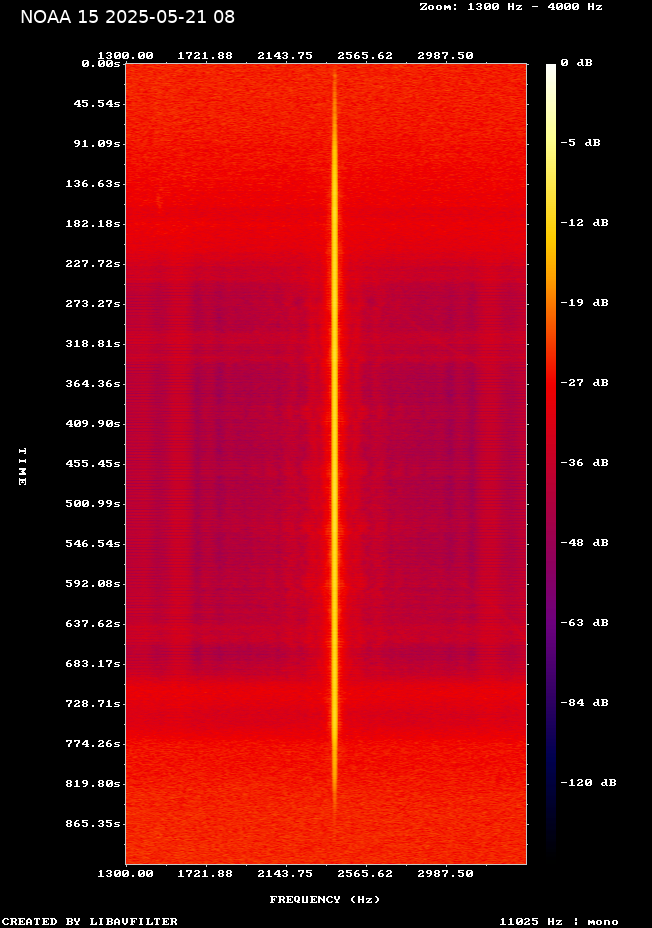
Task: Click the vertical TIME axis title
Action: pos(22,466)
